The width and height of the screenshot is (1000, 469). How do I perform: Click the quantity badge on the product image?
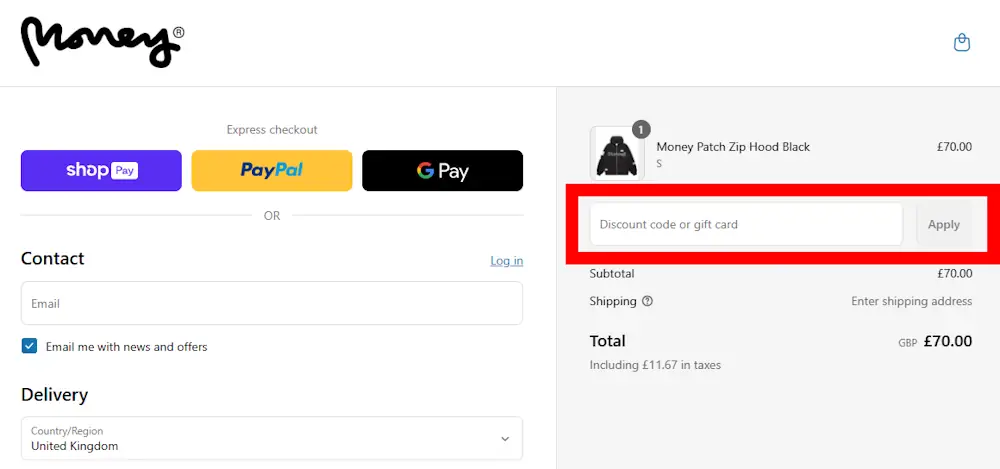tap(641, 129)
